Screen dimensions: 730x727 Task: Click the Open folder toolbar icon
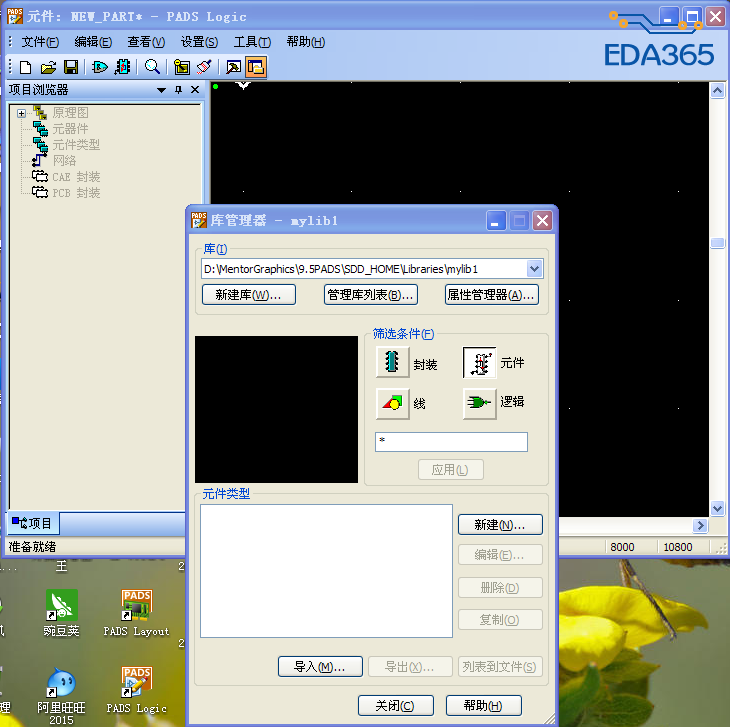[48, 67]
